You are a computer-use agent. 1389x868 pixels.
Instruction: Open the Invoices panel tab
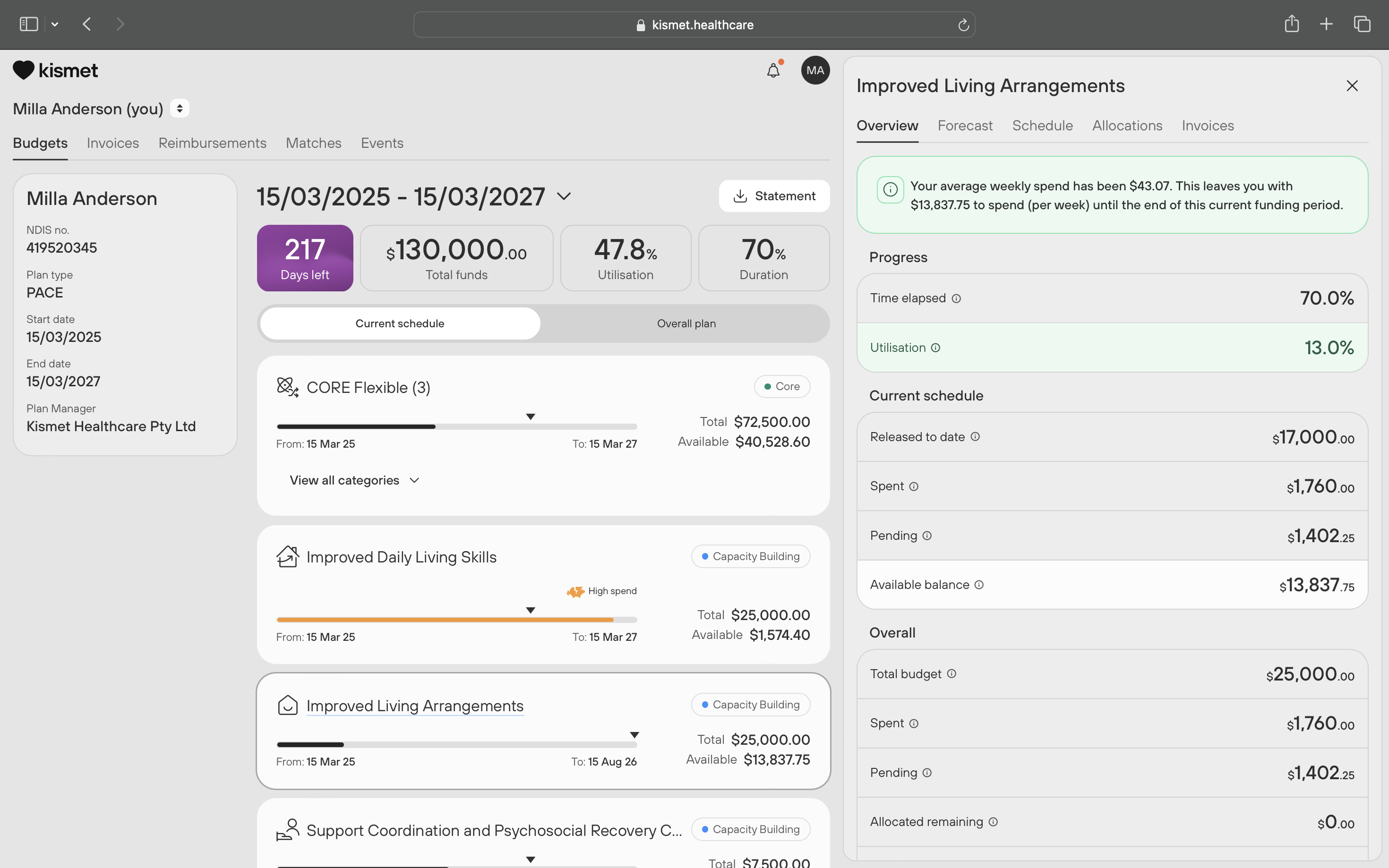click(1208, 126)
